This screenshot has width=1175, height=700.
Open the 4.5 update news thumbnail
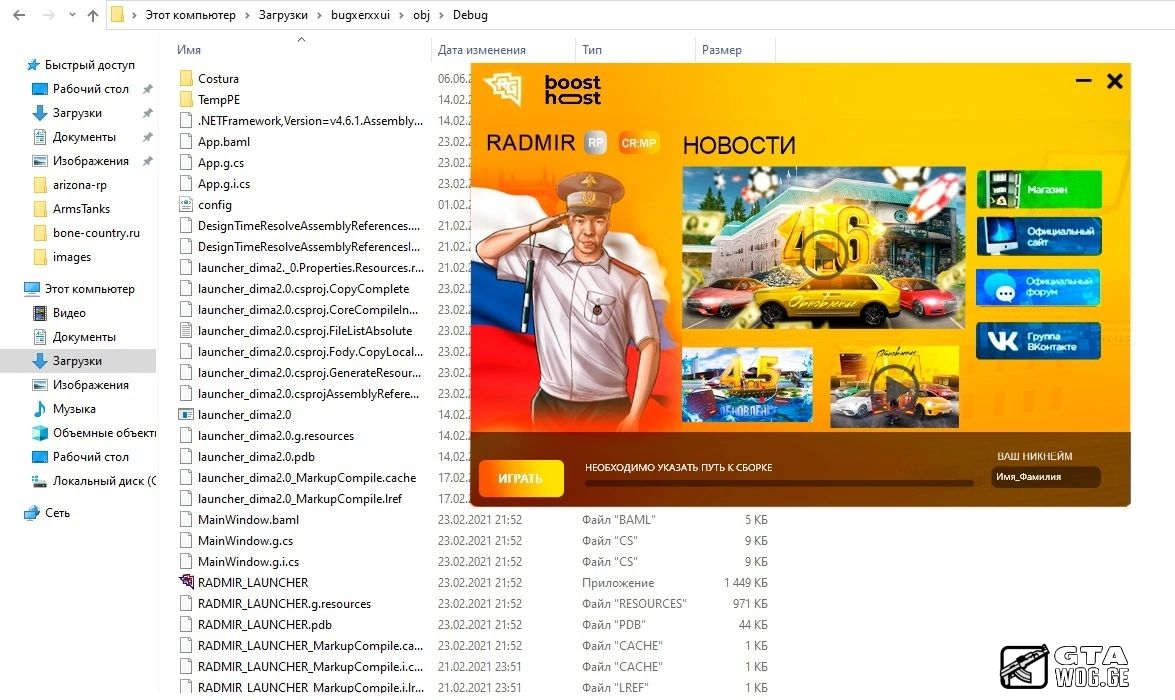pos(747,385)
